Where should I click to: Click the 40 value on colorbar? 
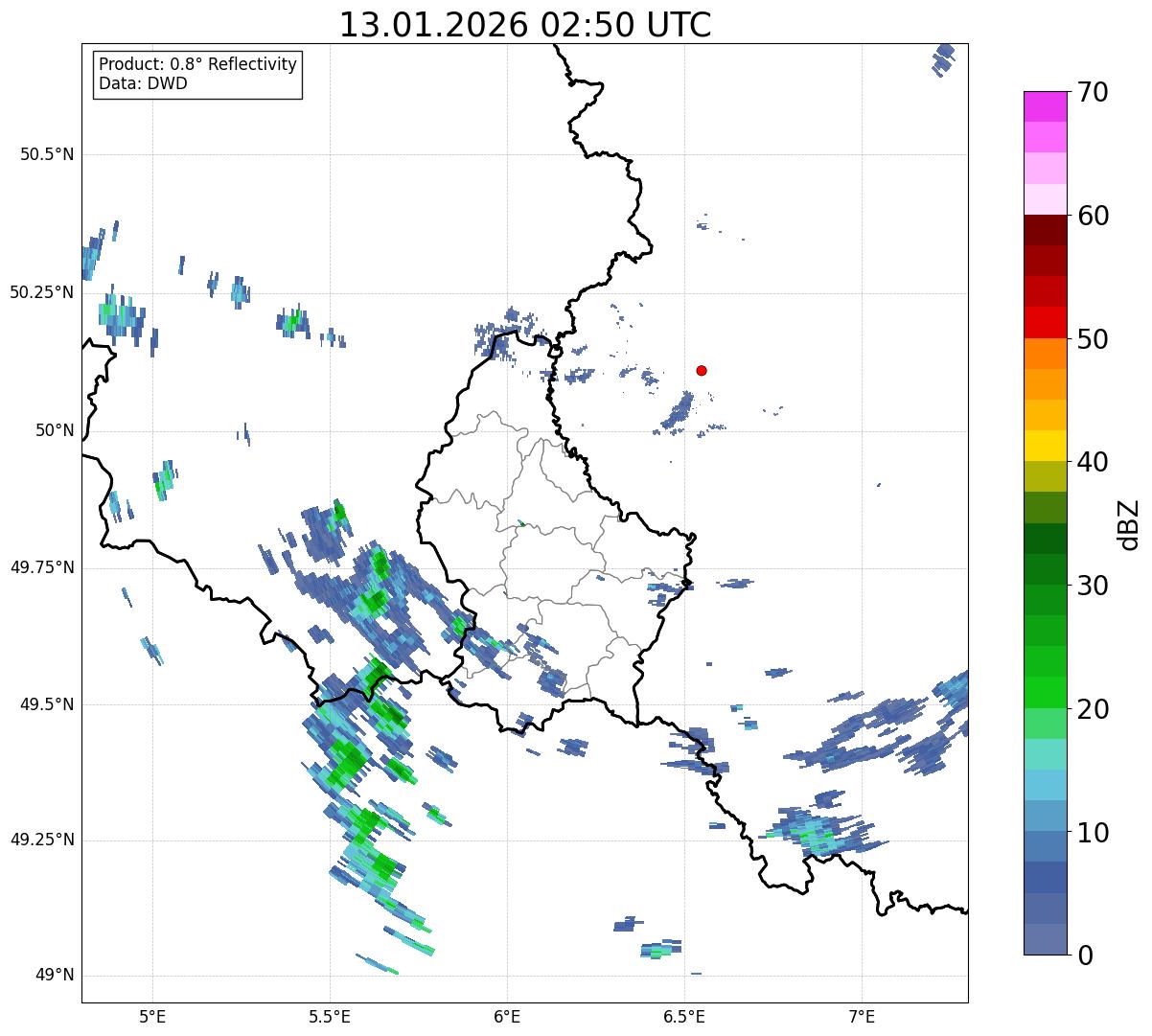1093,462
